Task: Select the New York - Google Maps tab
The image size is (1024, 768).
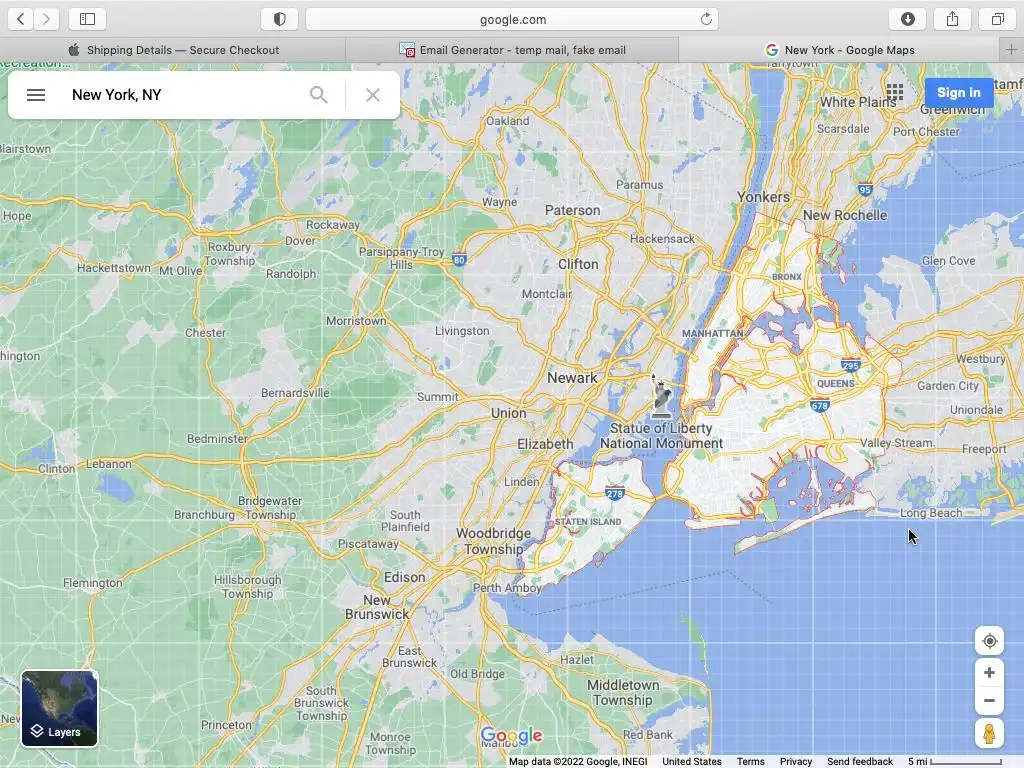Action: 839,50
